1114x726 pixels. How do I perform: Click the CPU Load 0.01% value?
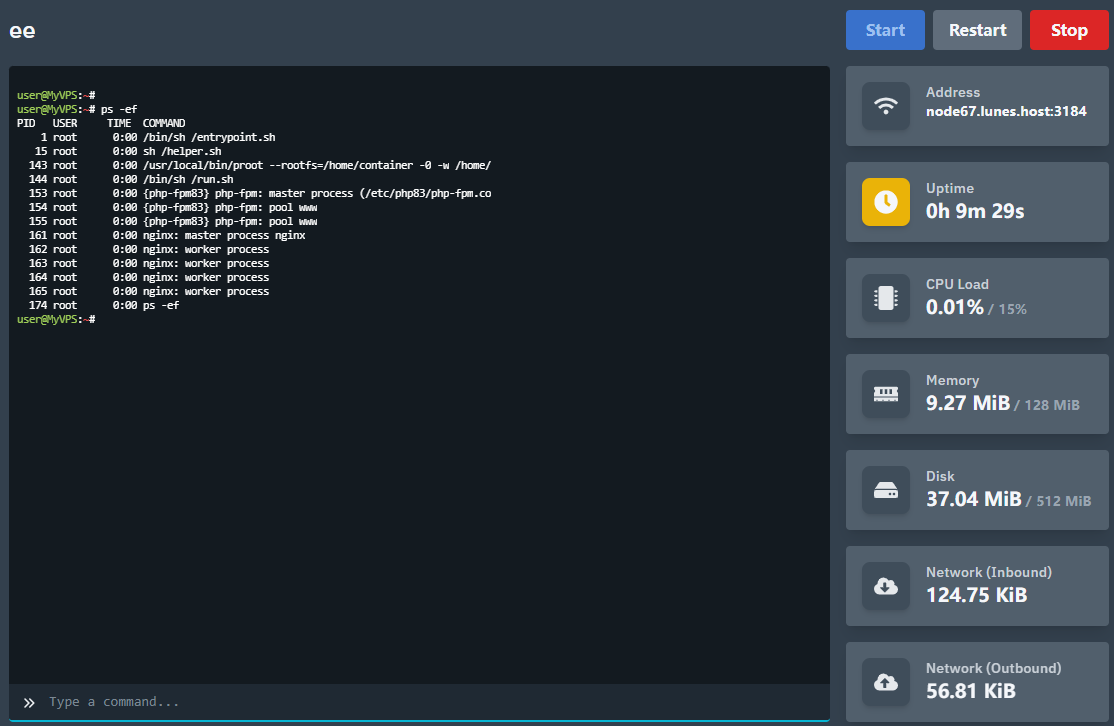(x=955, y=307)
